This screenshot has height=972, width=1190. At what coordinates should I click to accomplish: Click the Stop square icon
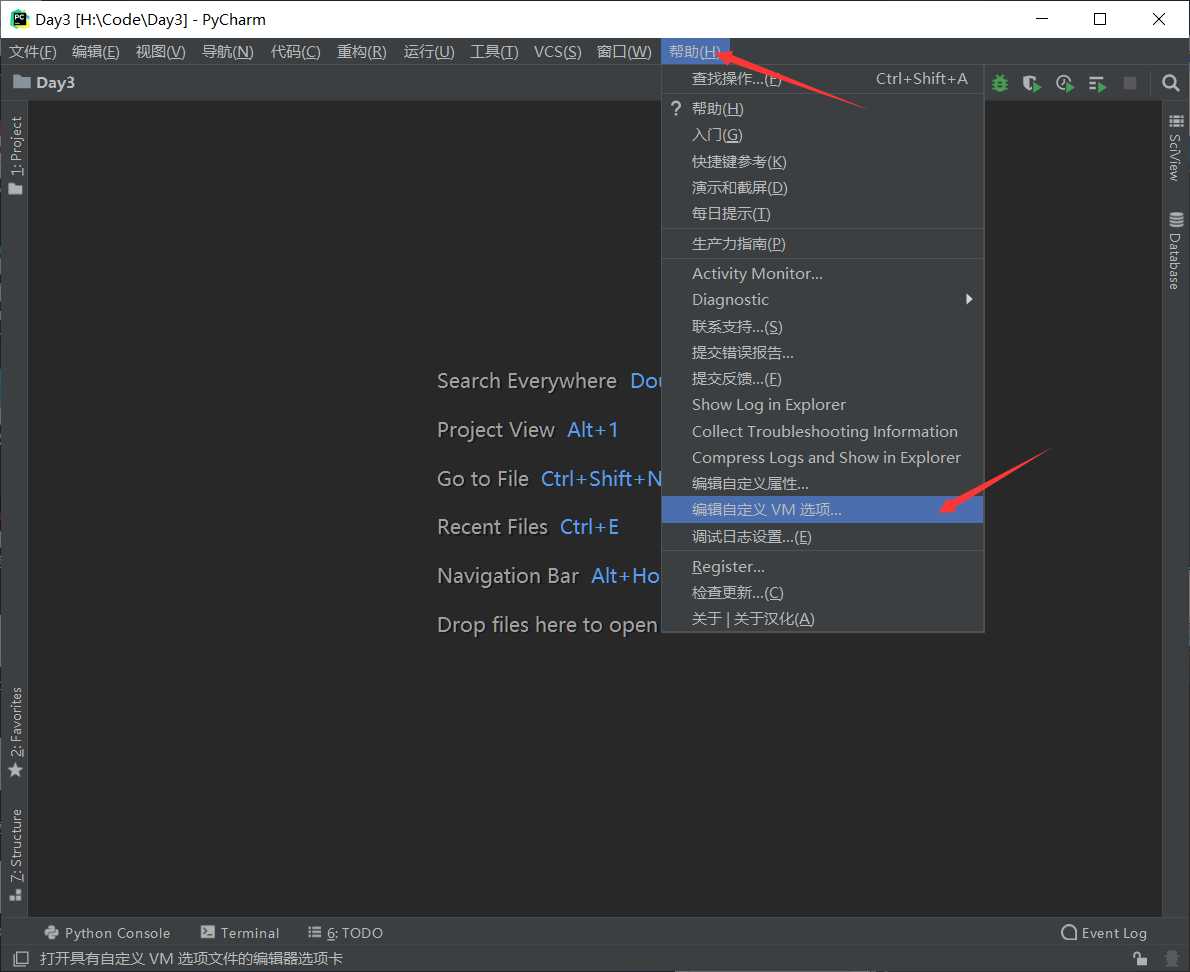click(1130, 83)
